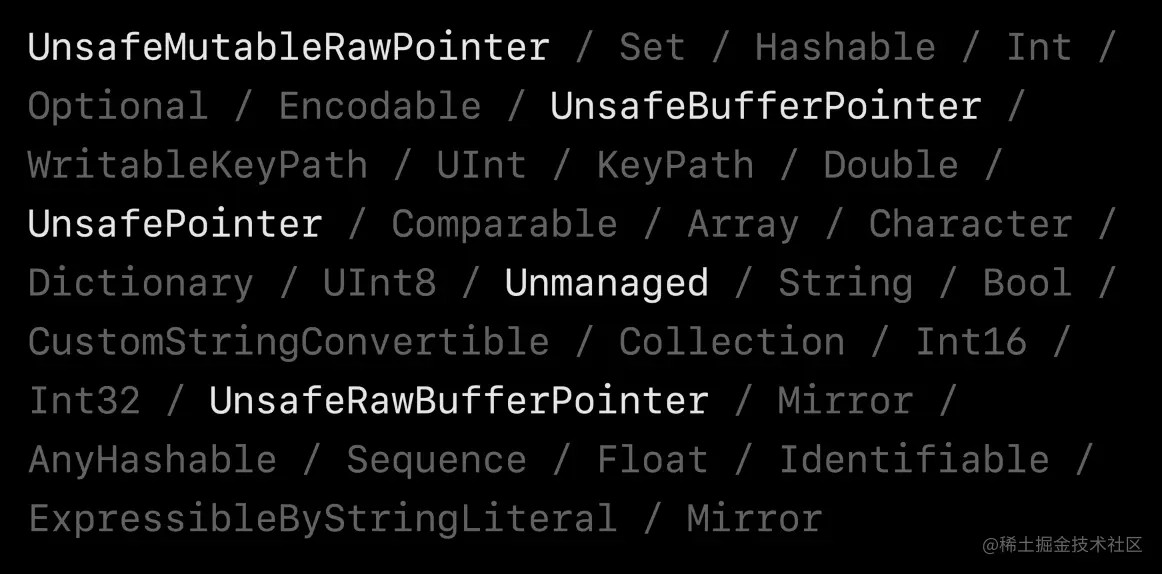The width and height of the screenshot is (1162, 574).
Task: Click the Dictionary text
Action: click(x=141, y=284)
